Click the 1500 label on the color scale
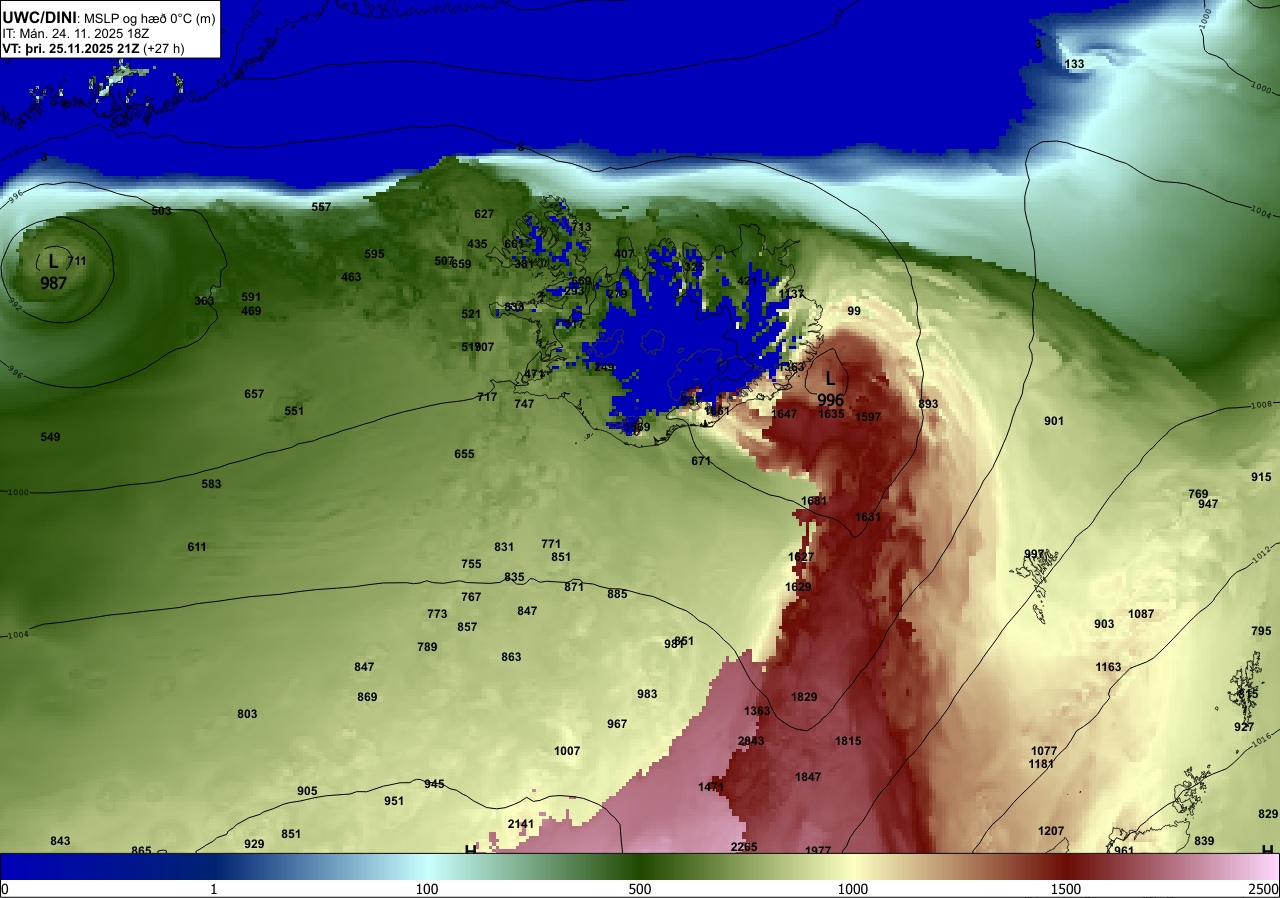Viewport: 1280px width, 898px height. [1066, 889]
